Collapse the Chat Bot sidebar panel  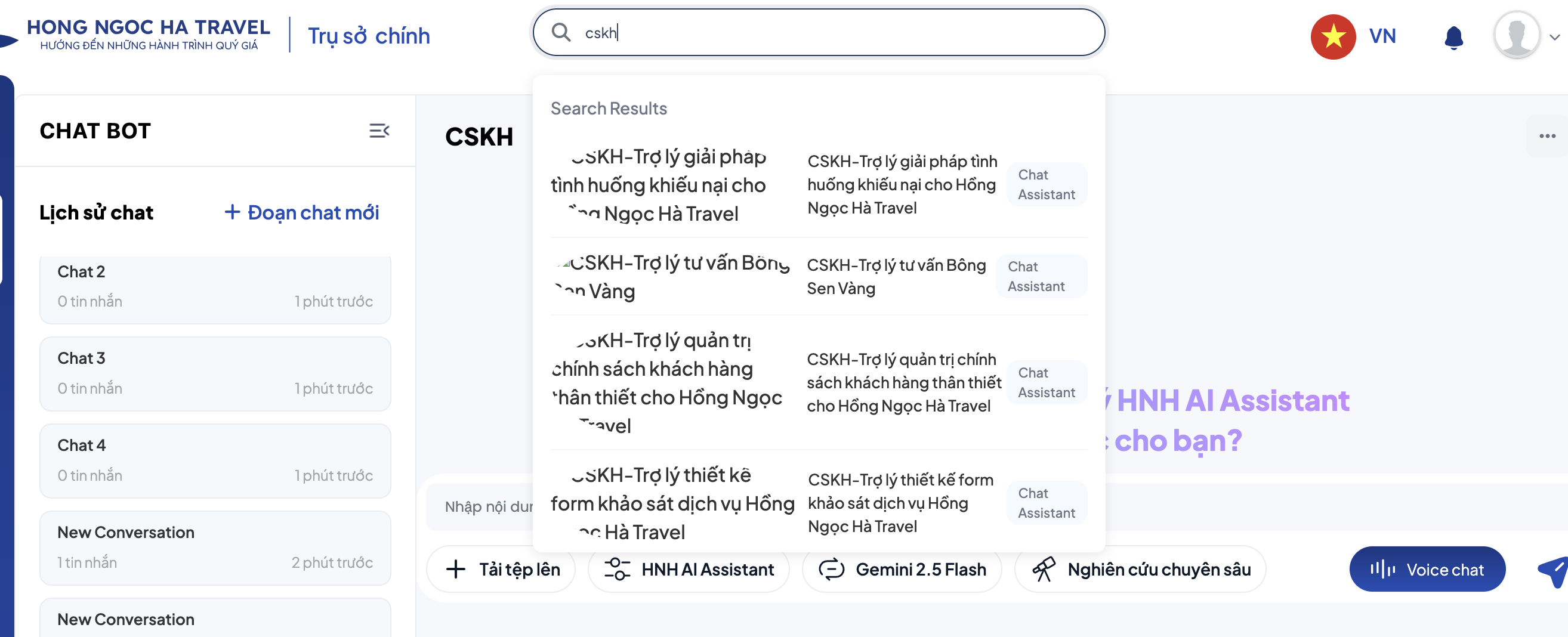379,131
